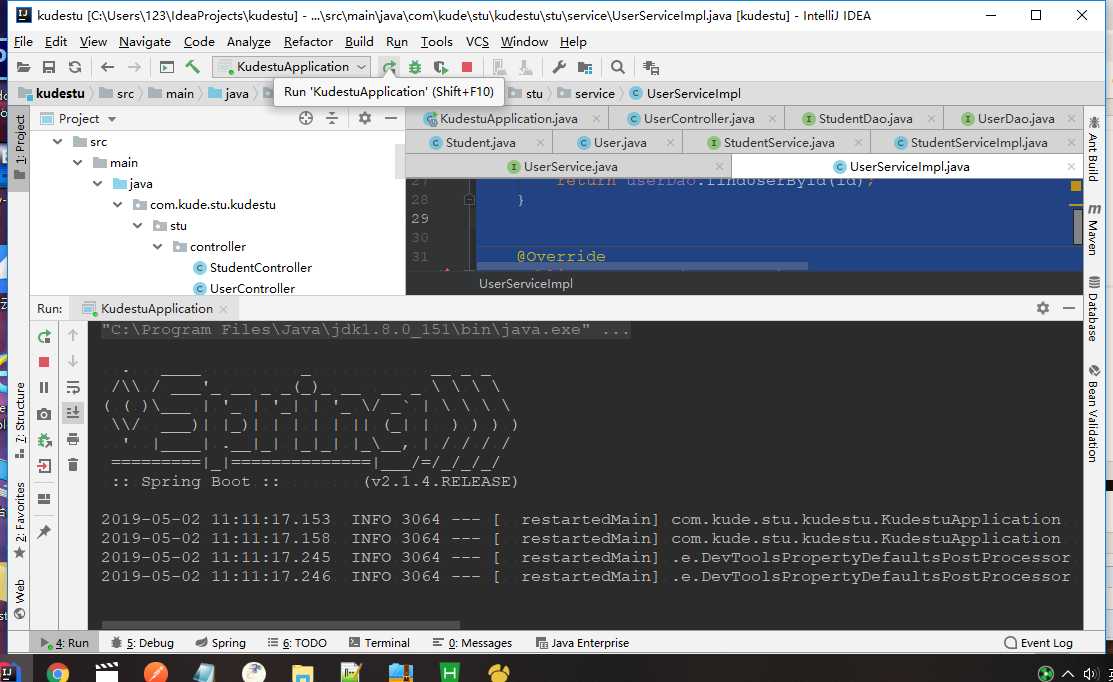
Task: Click the volume icon in system tray
Action: tap(1090, 673)
